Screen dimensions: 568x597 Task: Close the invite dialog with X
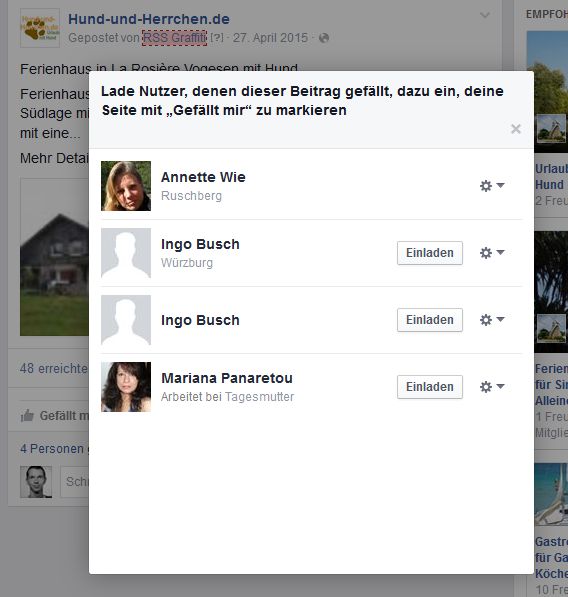coord(516,129)
